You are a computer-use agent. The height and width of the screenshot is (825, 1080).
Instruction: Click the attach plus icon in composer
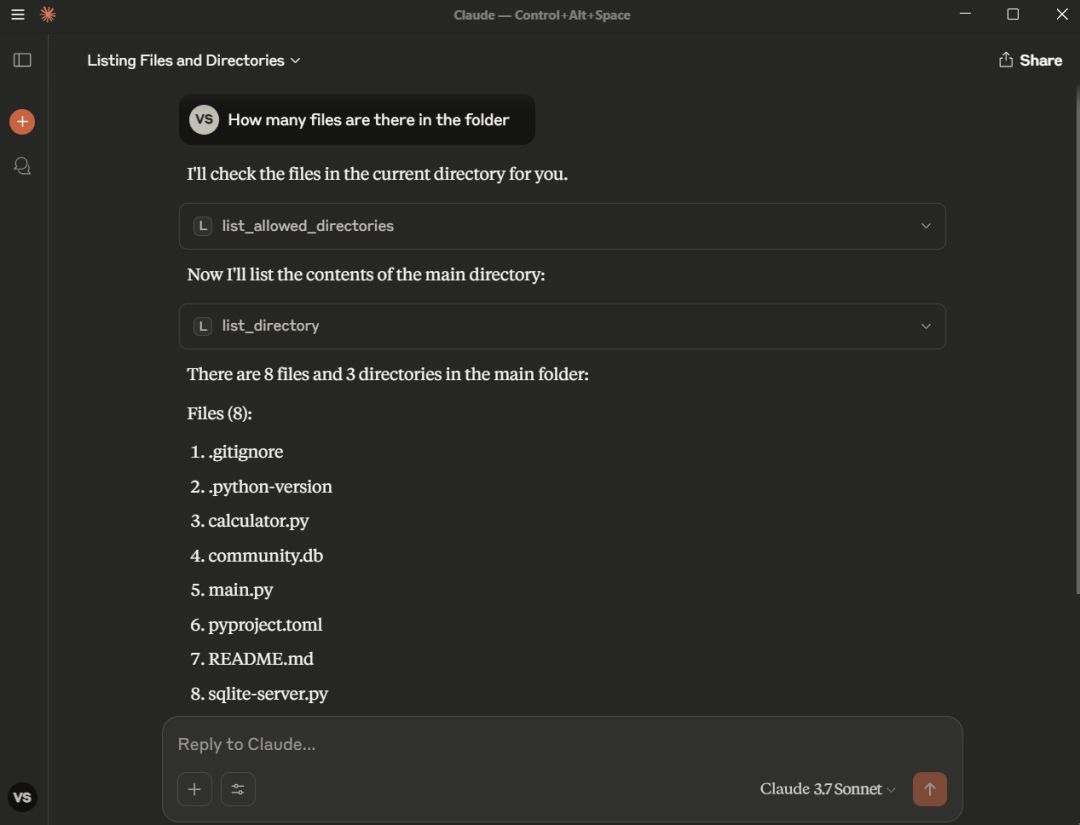[194, 789]
